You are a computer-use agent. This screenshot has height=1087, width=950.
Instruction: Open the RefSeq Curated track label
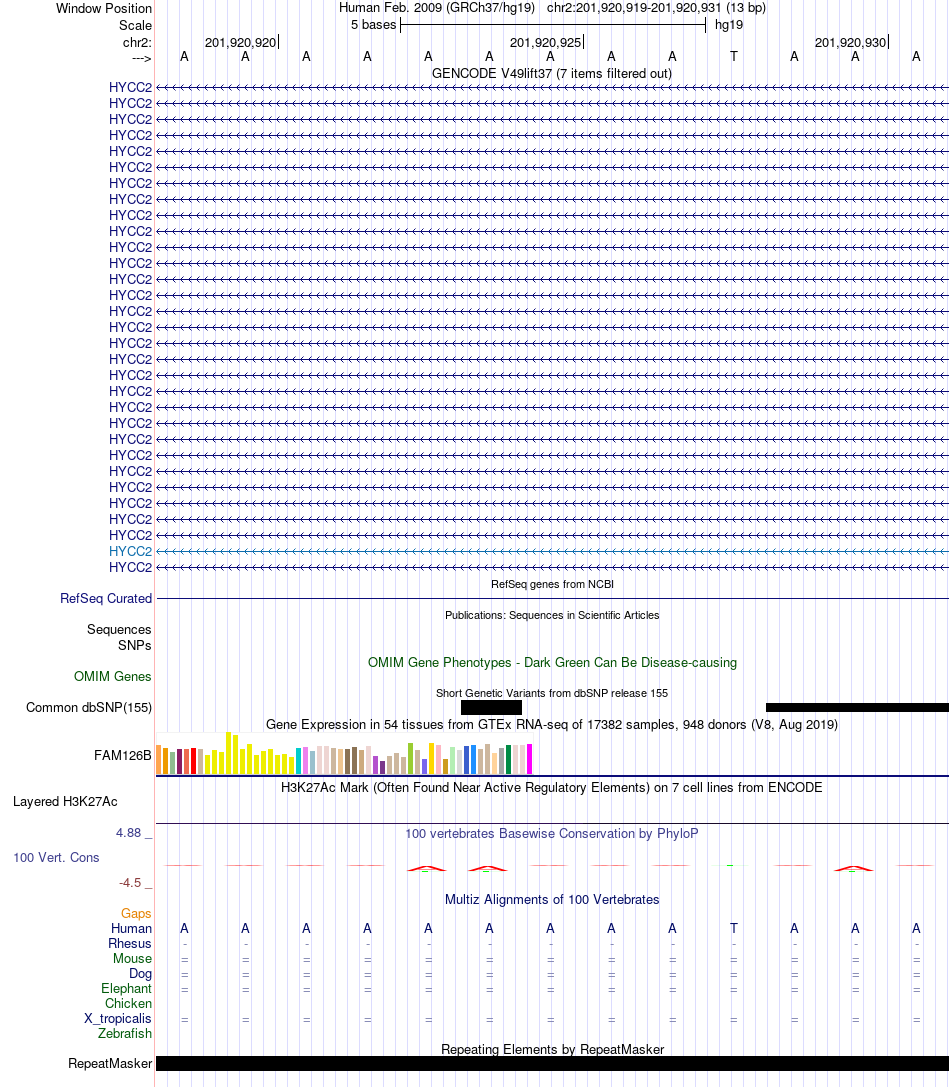pos(106,598)
